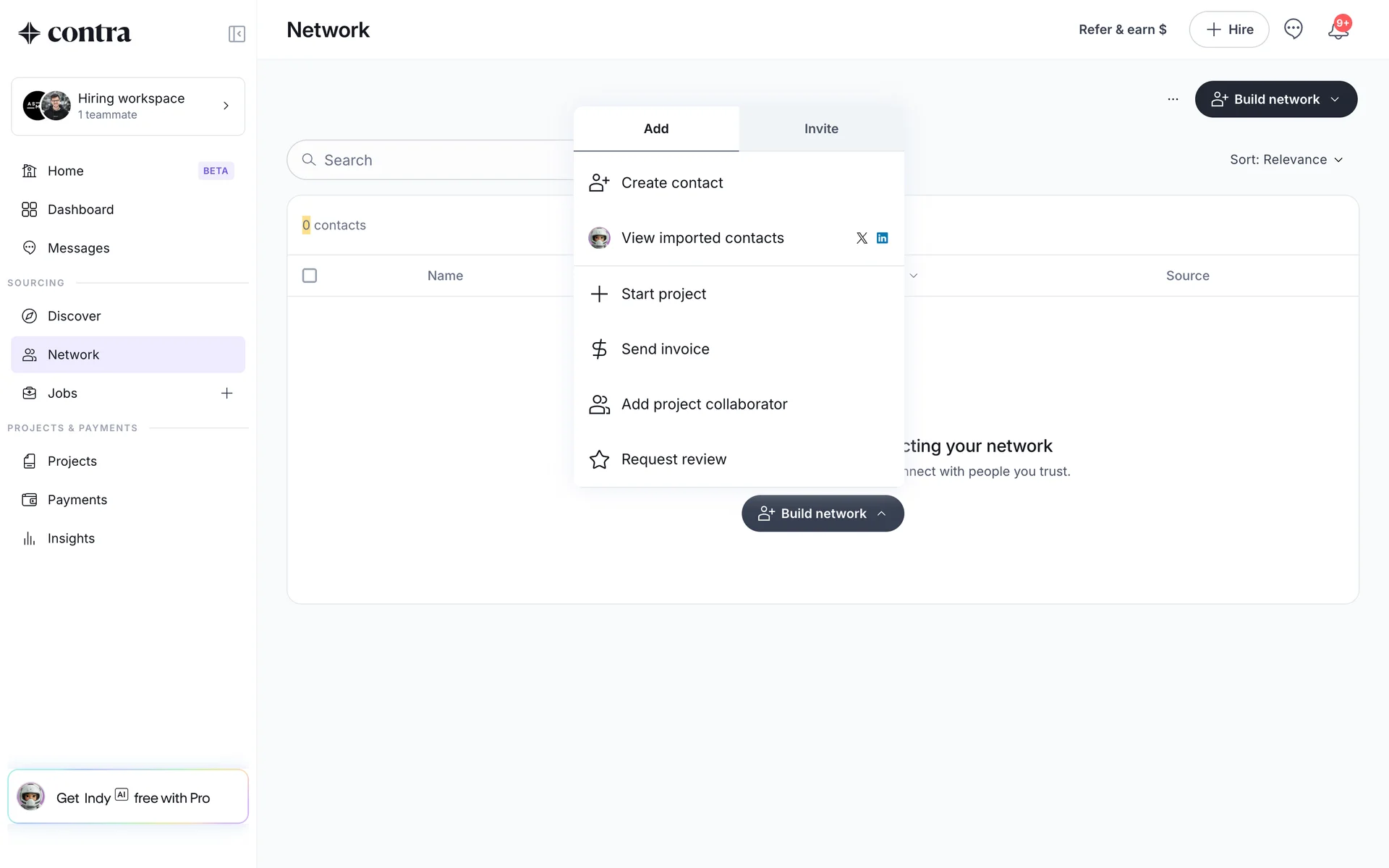Open the top Build network dropdown
This screenshot has height=868, width=1389.
1275,99
